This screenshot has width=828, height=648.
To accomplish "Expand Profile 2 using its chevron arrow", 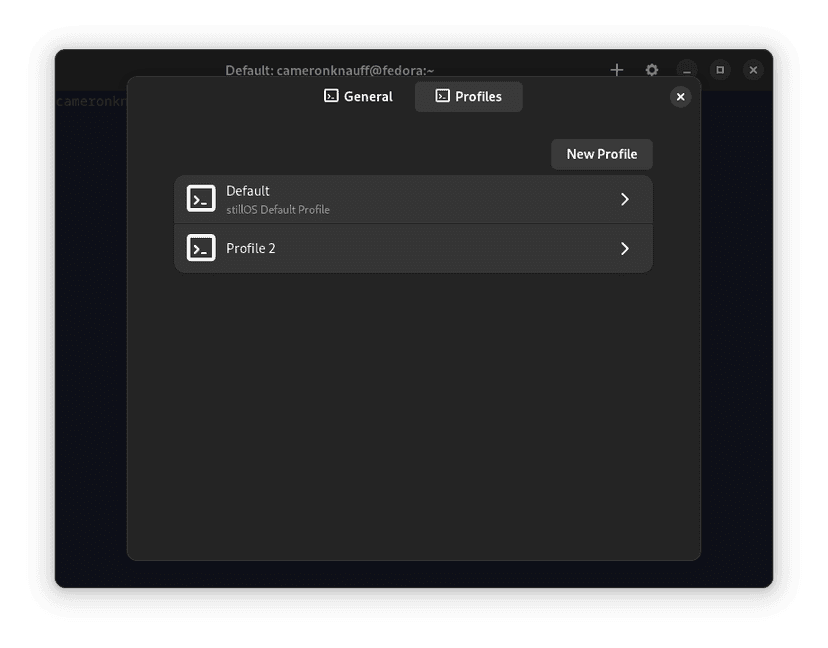I will (x=625, y=248).
